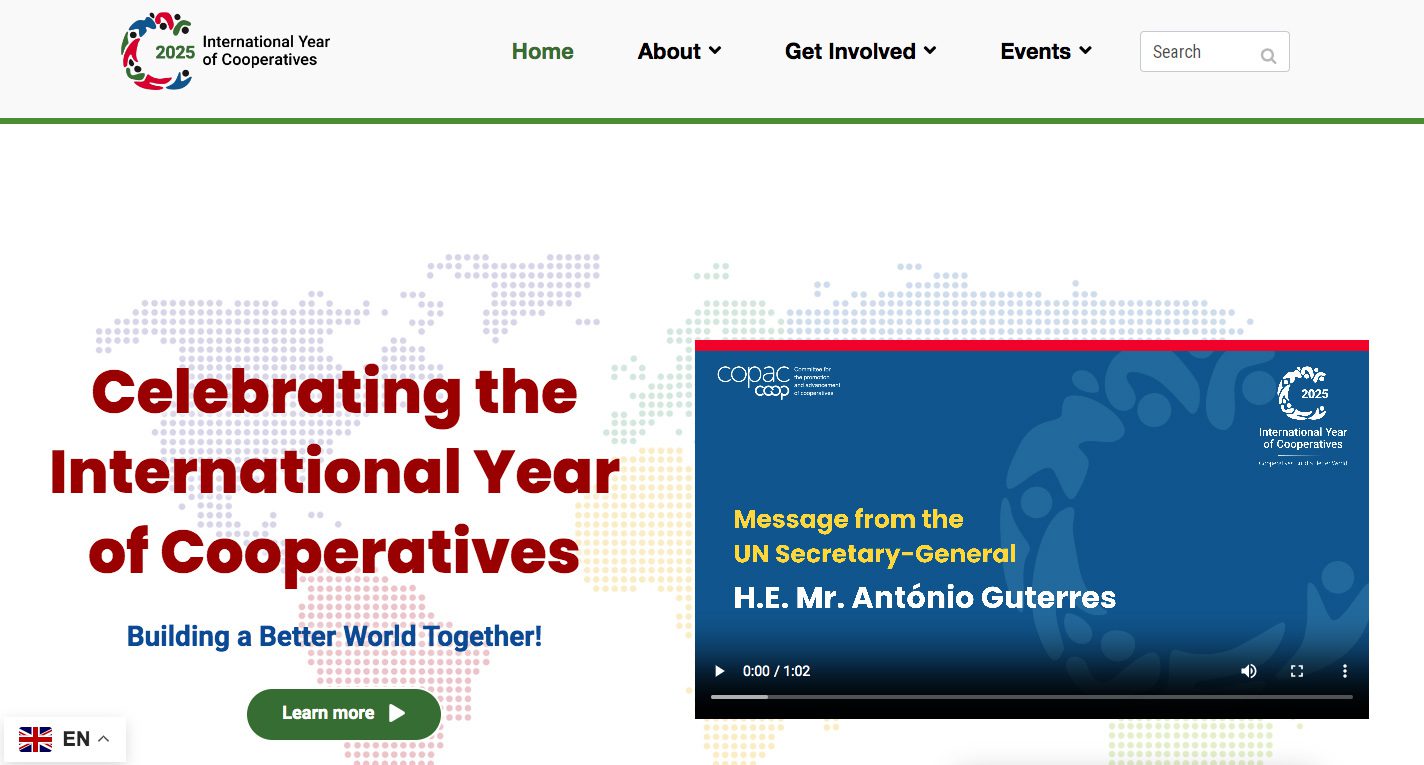Image resolution: width=1424 pixels, height=765 pixels.
Task: Play the UN Secretary-General video
Action: [x=719, y=671]
